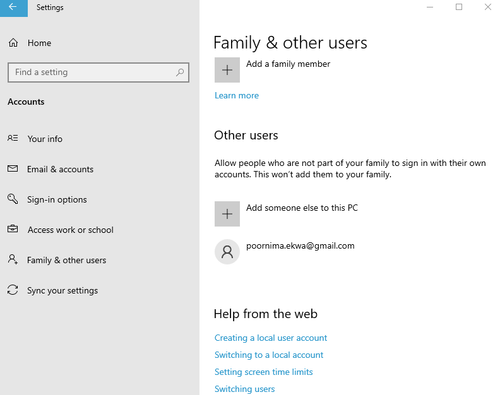The image size is (500, 395).
Task: Click the Add a family member label
Action: click(288, 64)
